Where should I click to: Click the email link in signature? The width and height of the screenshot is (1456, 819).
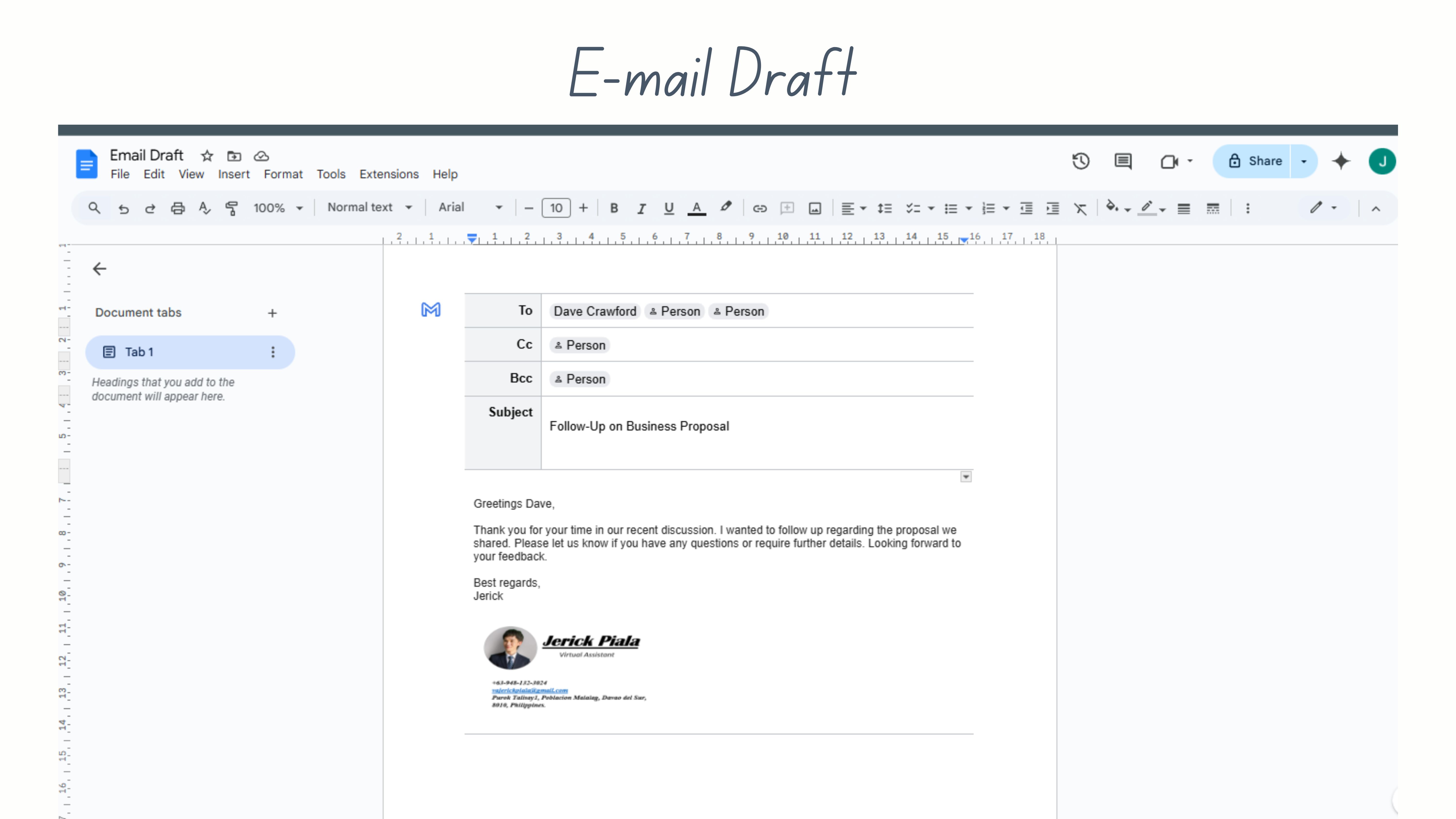[x=529, y=690]
